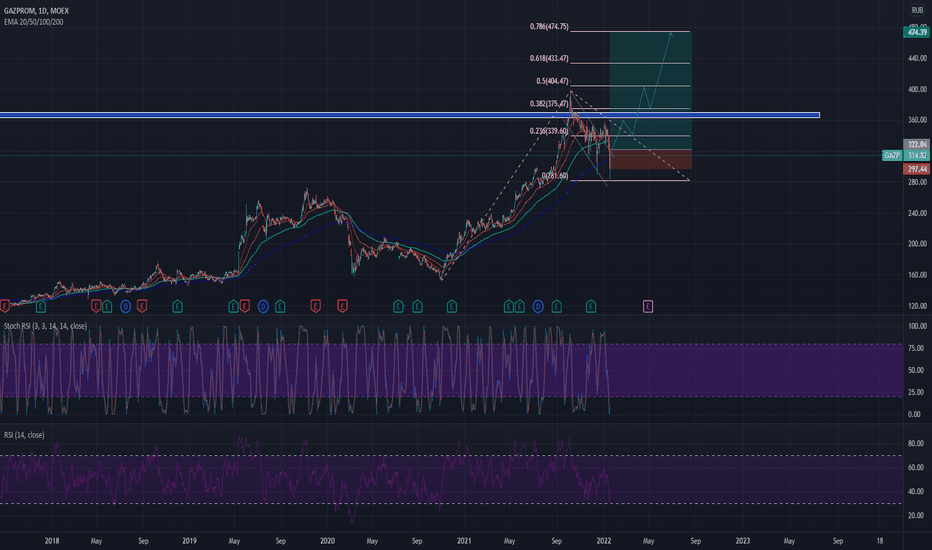
Task: Click the 0.5(404.47) Fibonacci label
Action: click(x=552, y=81)
